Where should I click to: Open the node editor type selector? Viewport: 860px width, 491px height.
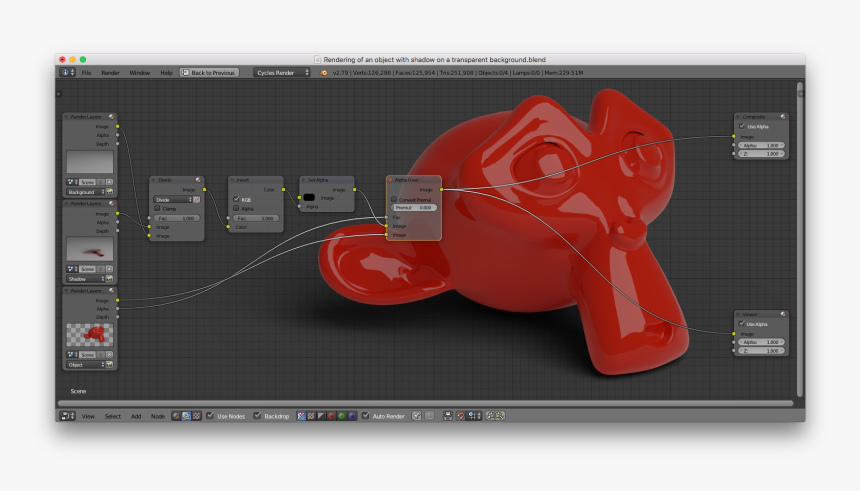[67, 416]
